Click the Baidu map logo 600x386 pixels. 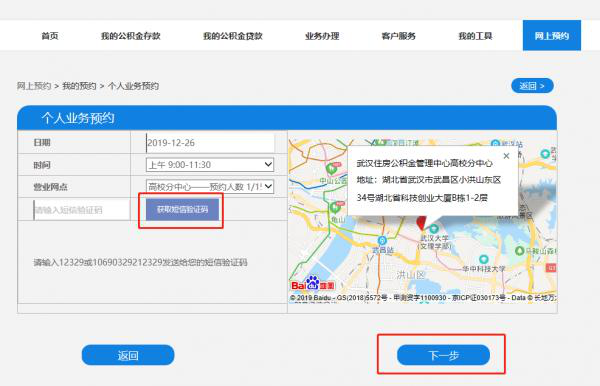tap(313, 283)
